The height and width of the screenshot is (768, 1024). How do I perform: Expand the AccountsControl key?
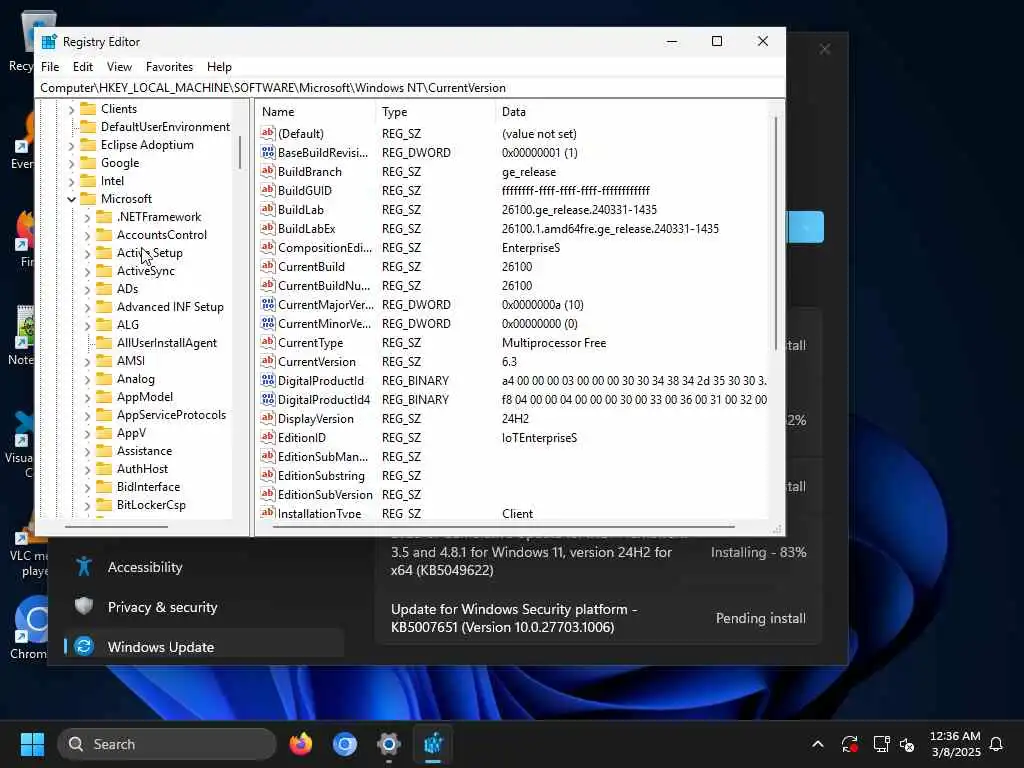click(88, 235)
